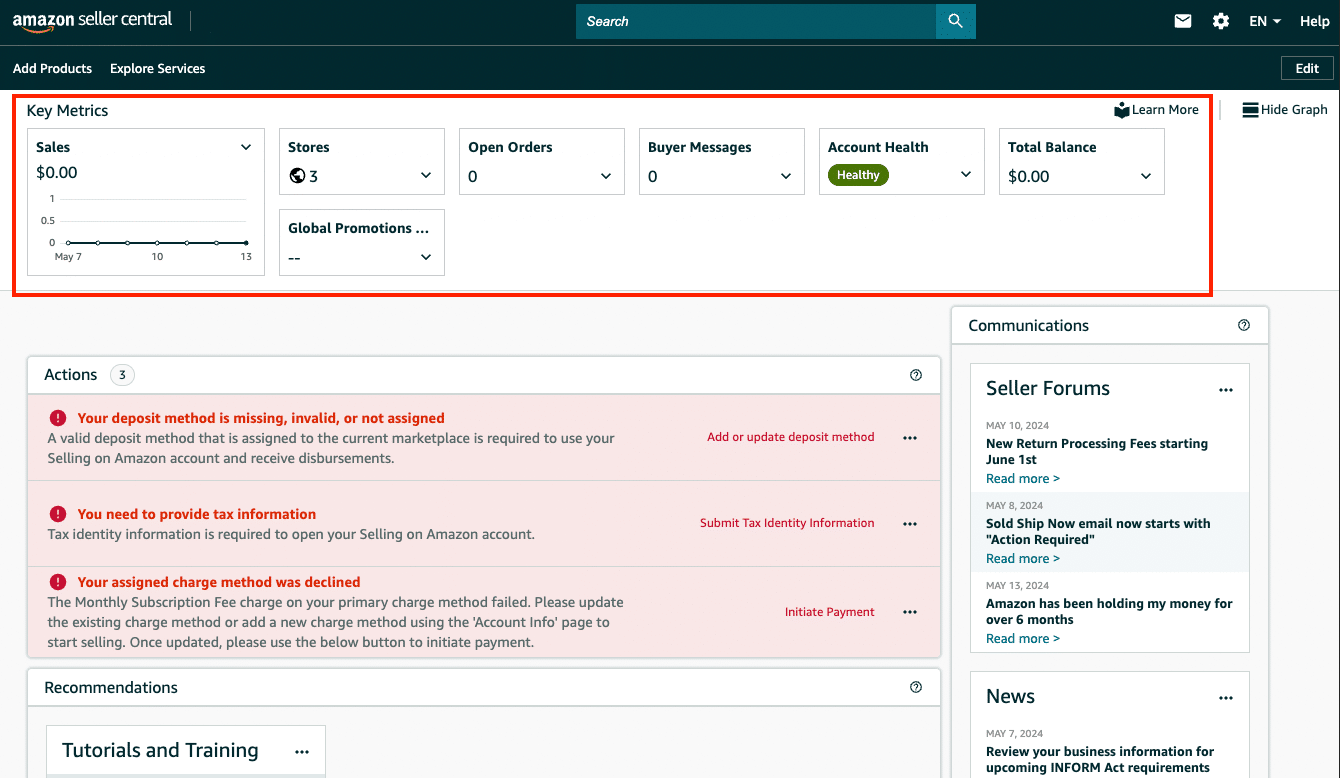The image size is (1340, 778).
Task: Open the mail messages icon
Action: pyautogui.click(x=1183, y=21)
